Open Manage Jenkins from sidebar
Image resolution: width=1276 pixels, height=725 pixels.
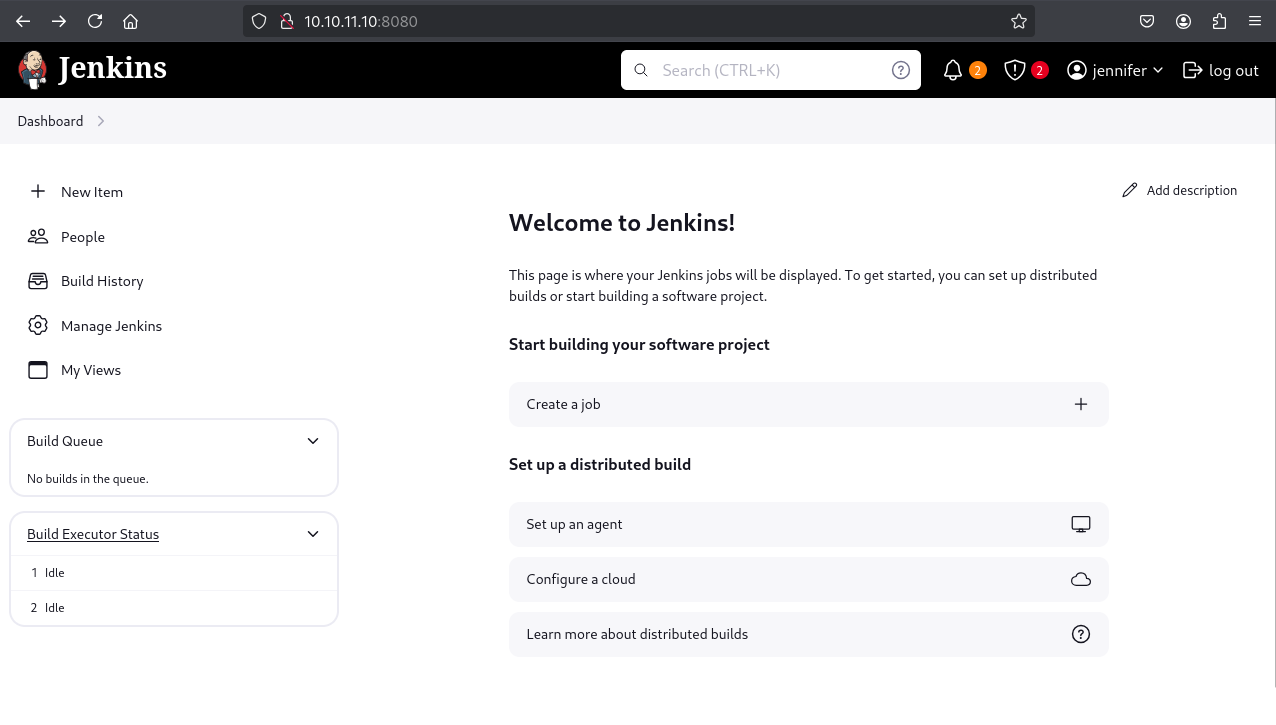point(111,326)
